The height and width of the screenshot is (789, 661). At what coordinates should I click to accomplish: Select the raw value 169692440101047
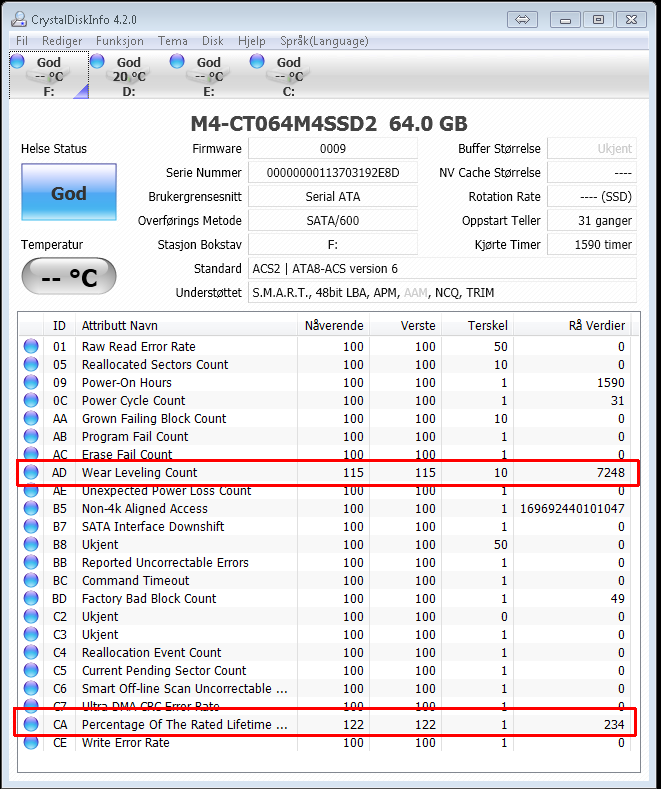point(572,508)
